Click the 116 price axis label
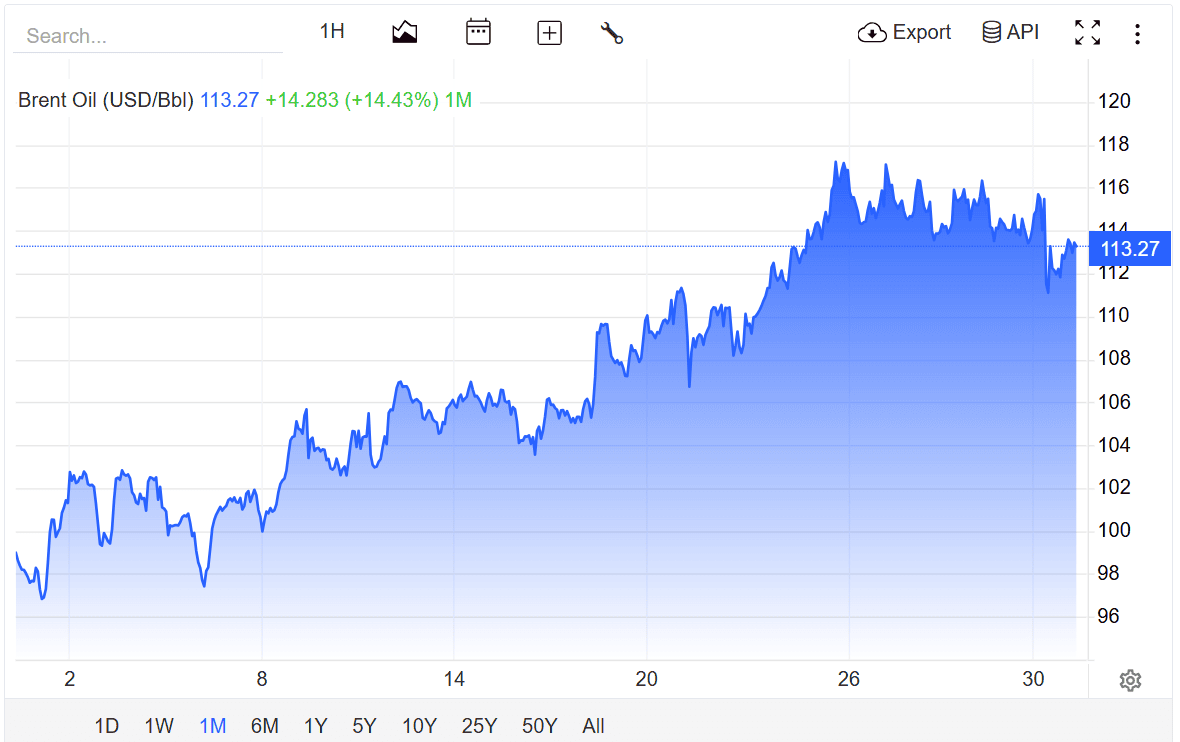The height and width of the screenshot is (742, 1180). (1114, 187)
